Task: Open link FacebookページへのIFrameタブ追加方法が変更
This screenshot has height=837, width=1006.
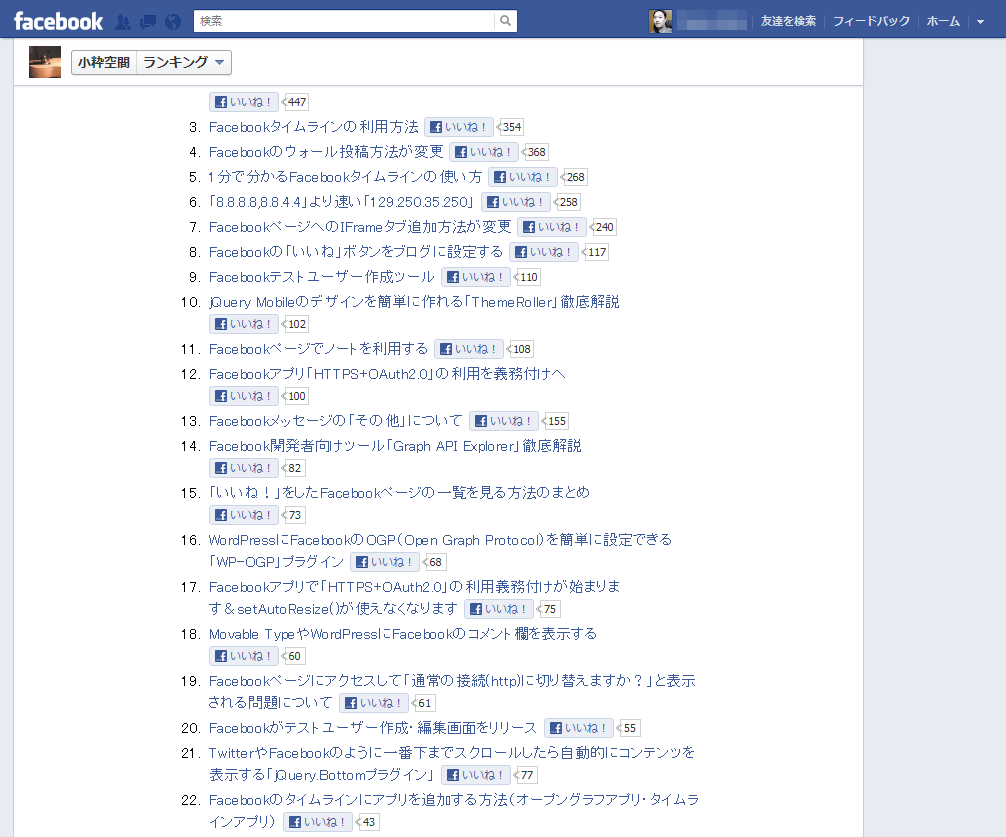Action: [360, 227]
